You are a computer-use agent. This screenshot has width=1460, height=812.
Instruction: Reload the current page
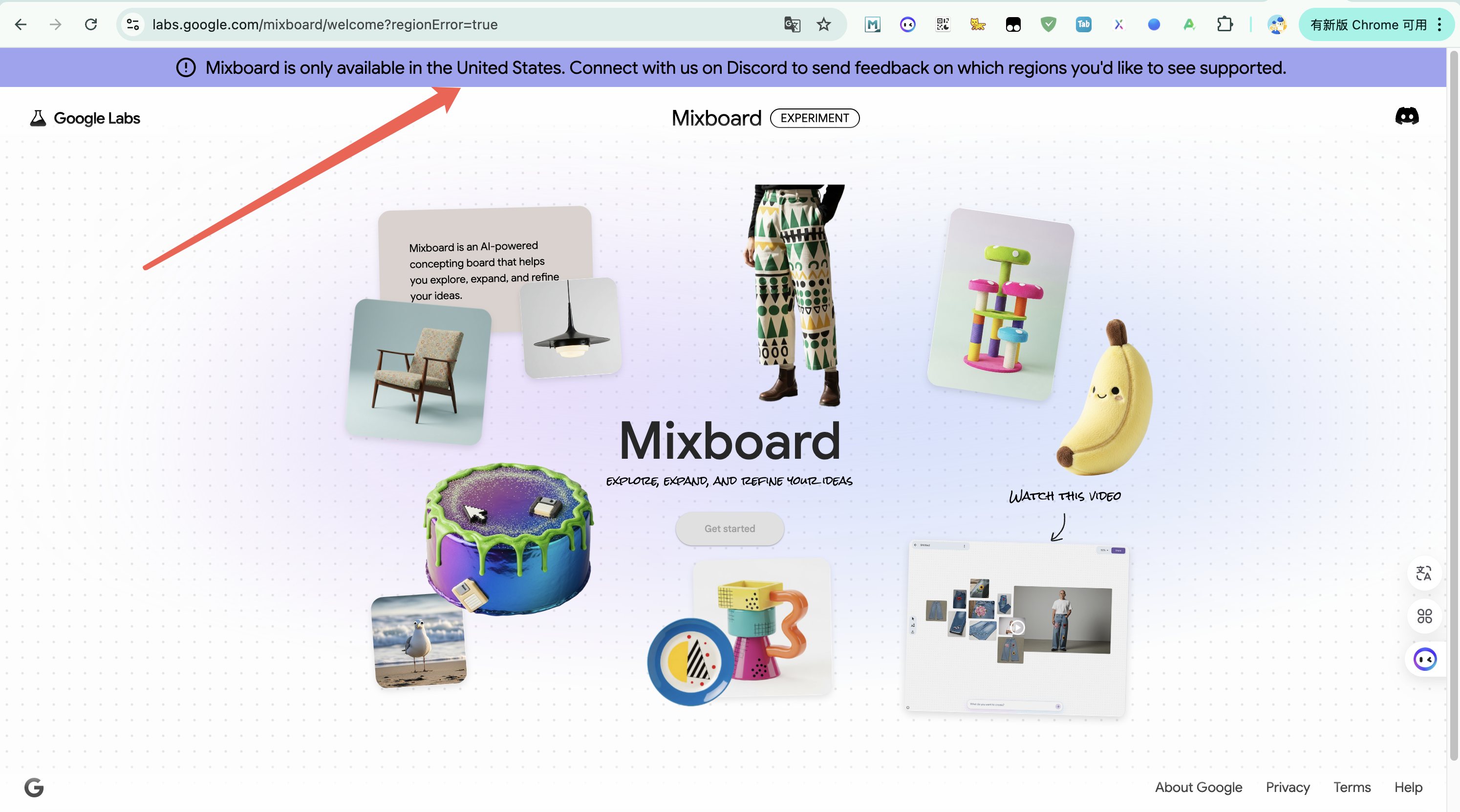click(91, 24)
